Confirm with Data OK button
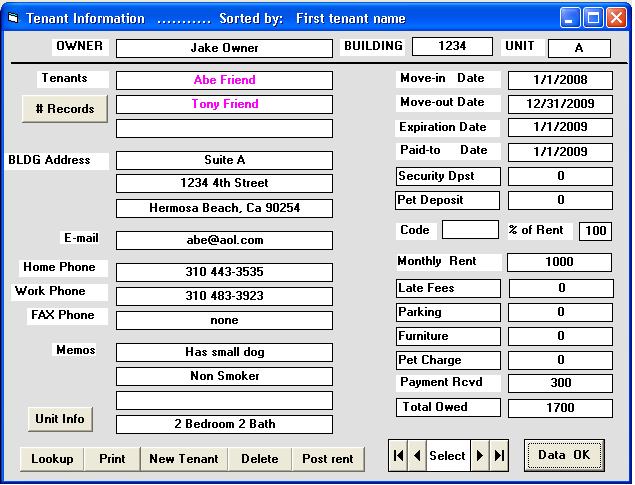This screenshot has height=485, width=635. (x=564, y=456)
